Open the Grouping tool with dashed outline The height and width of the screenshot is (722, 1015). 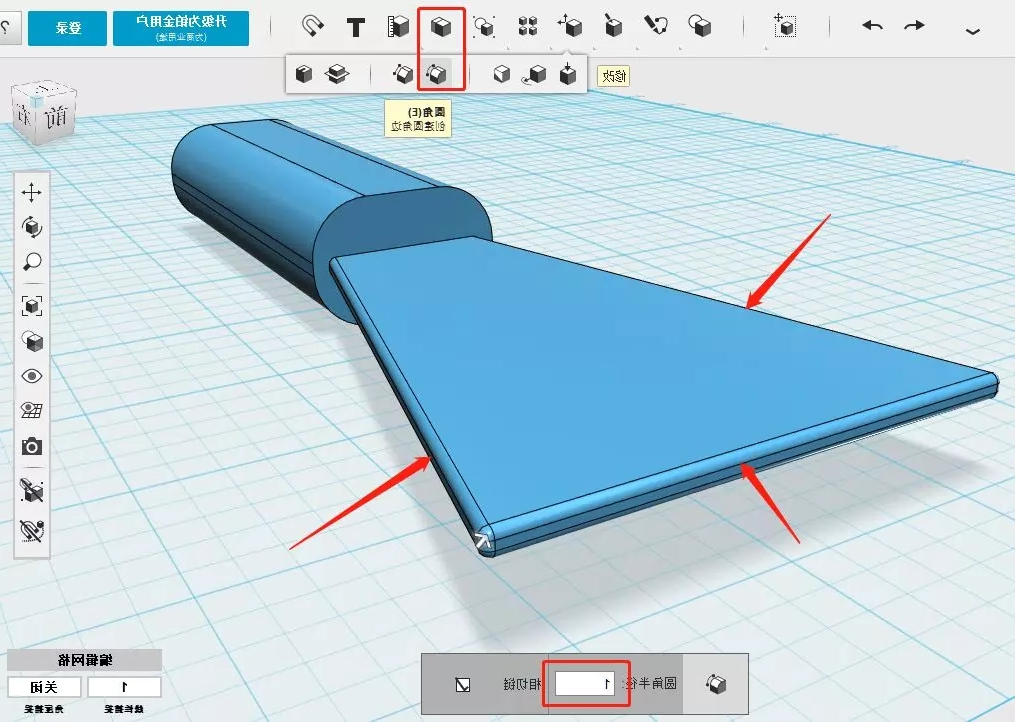[x=484, y=27]
